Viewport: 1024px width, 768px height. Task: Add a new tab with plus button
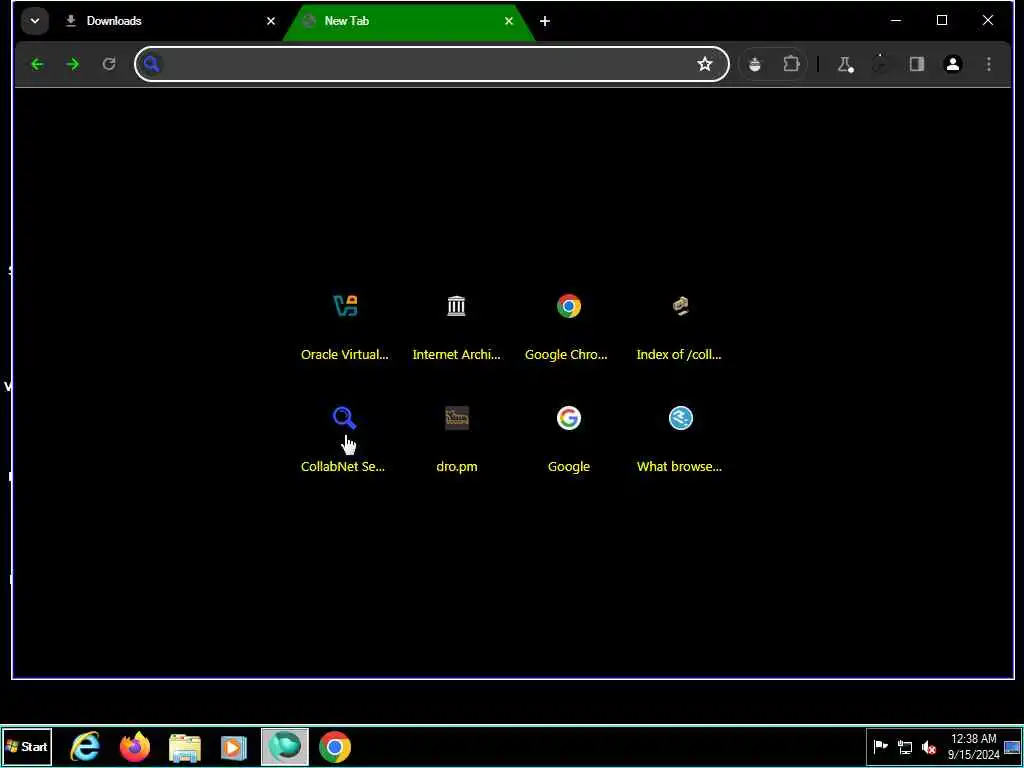tap(545, 21)
